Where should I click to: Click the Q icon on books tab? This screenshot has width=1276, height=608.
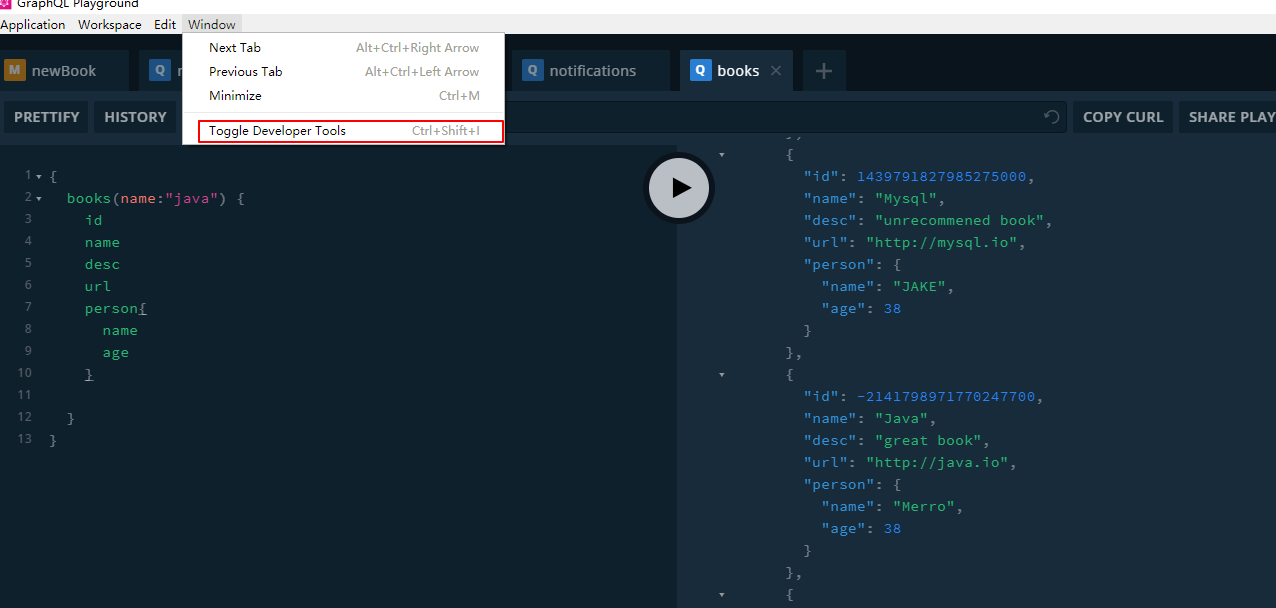700,71
